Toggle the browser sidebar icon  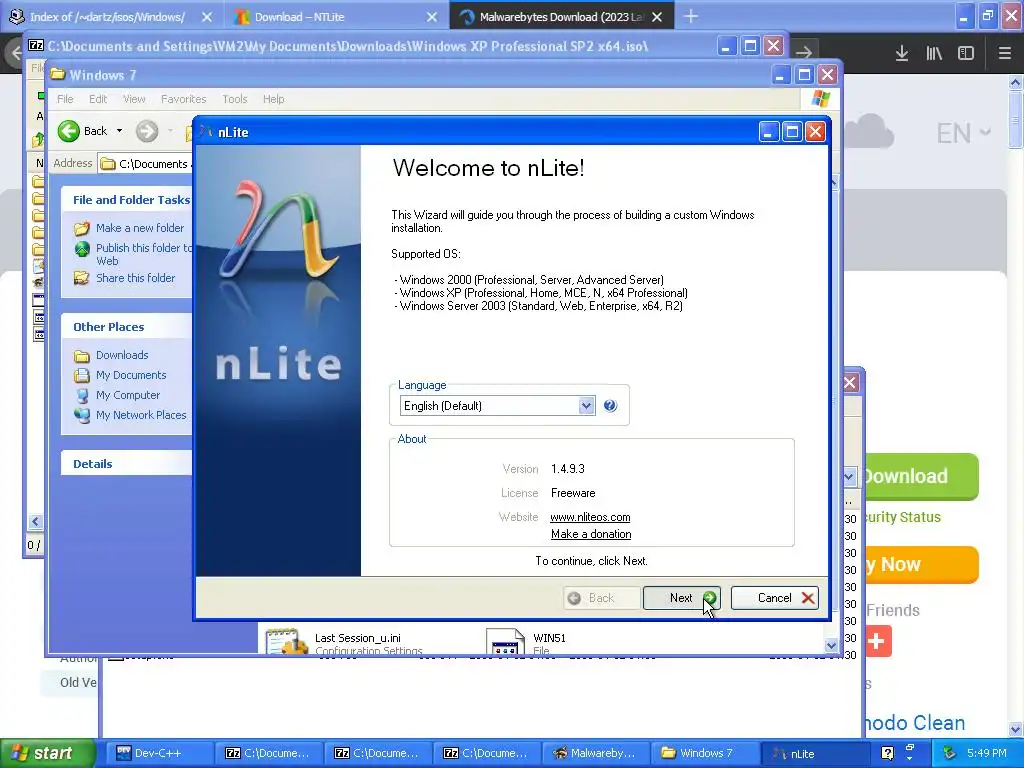point(966,53)
